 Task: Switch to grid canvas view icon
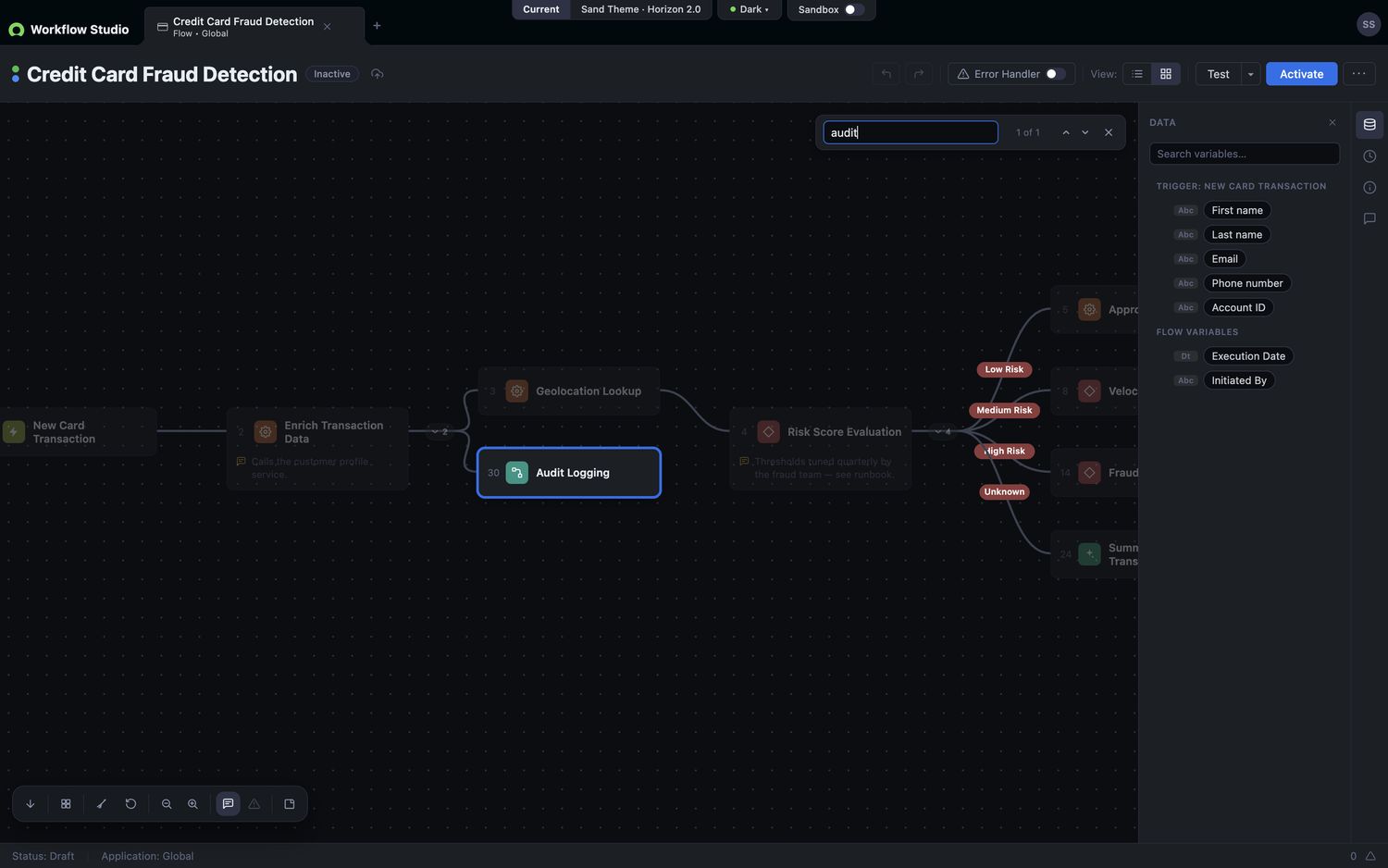pos(1166,74)
